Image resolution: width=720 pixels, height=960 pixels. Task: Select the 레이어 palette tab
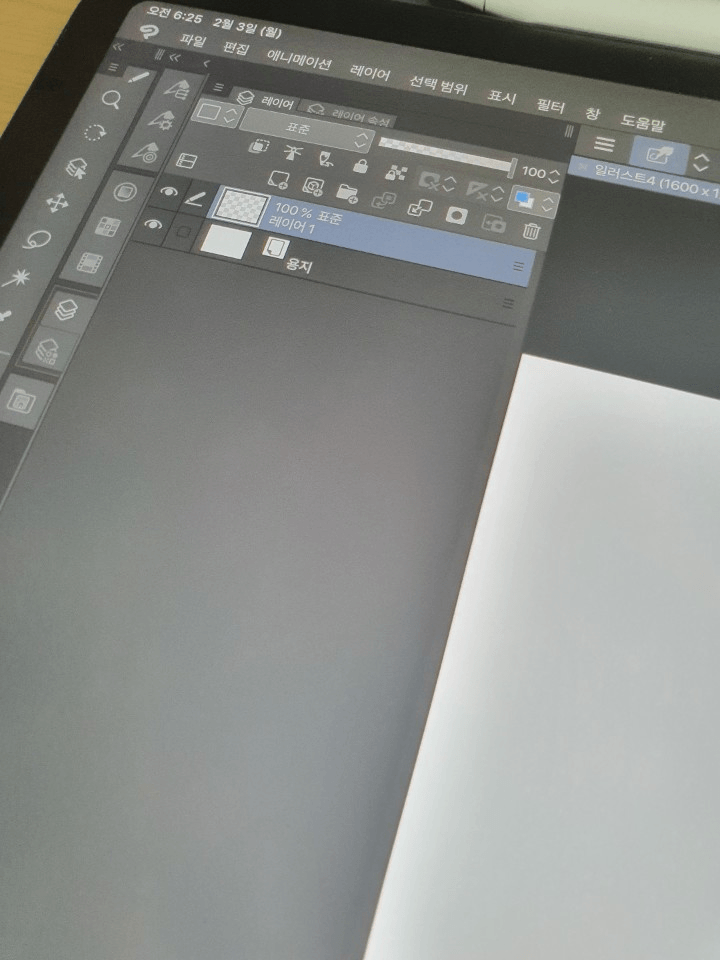click(x=268, y=100)
